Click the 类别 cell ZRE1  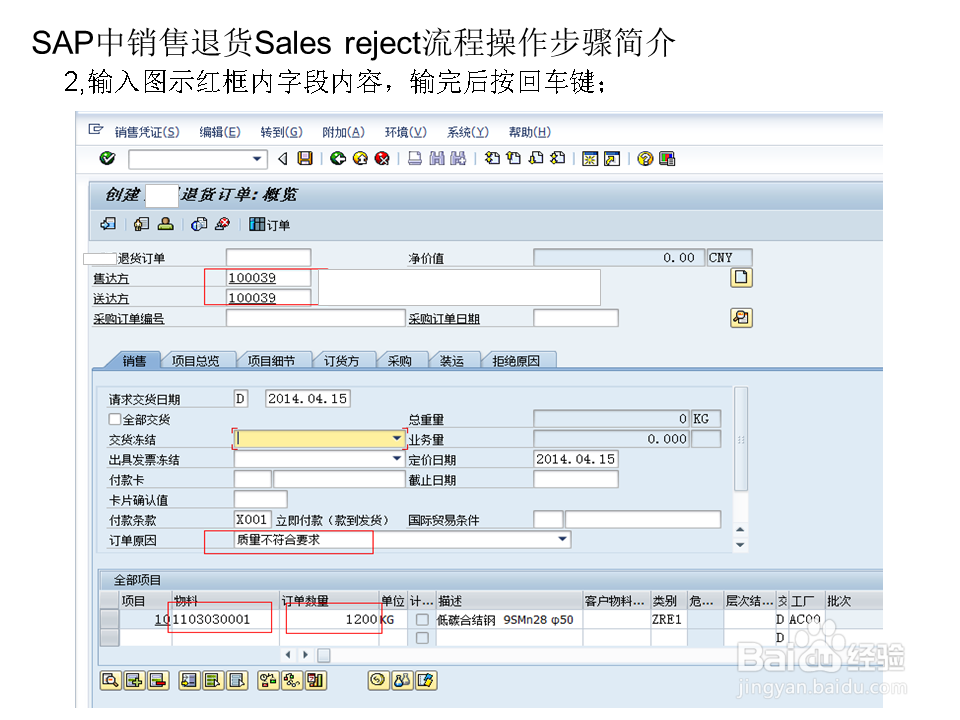pos(668,620)
